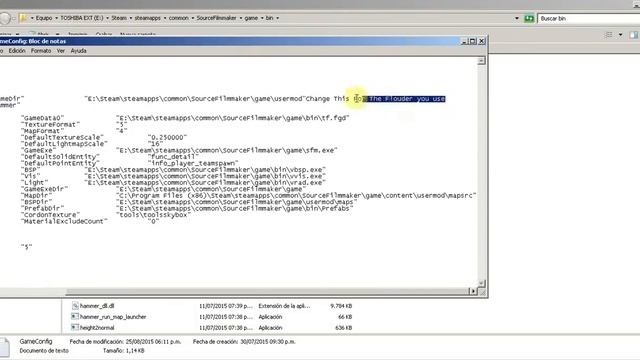Go to game folder in breadcrumb
The height and width of the screenshot is (360, 640).
(x=251, y=18)
